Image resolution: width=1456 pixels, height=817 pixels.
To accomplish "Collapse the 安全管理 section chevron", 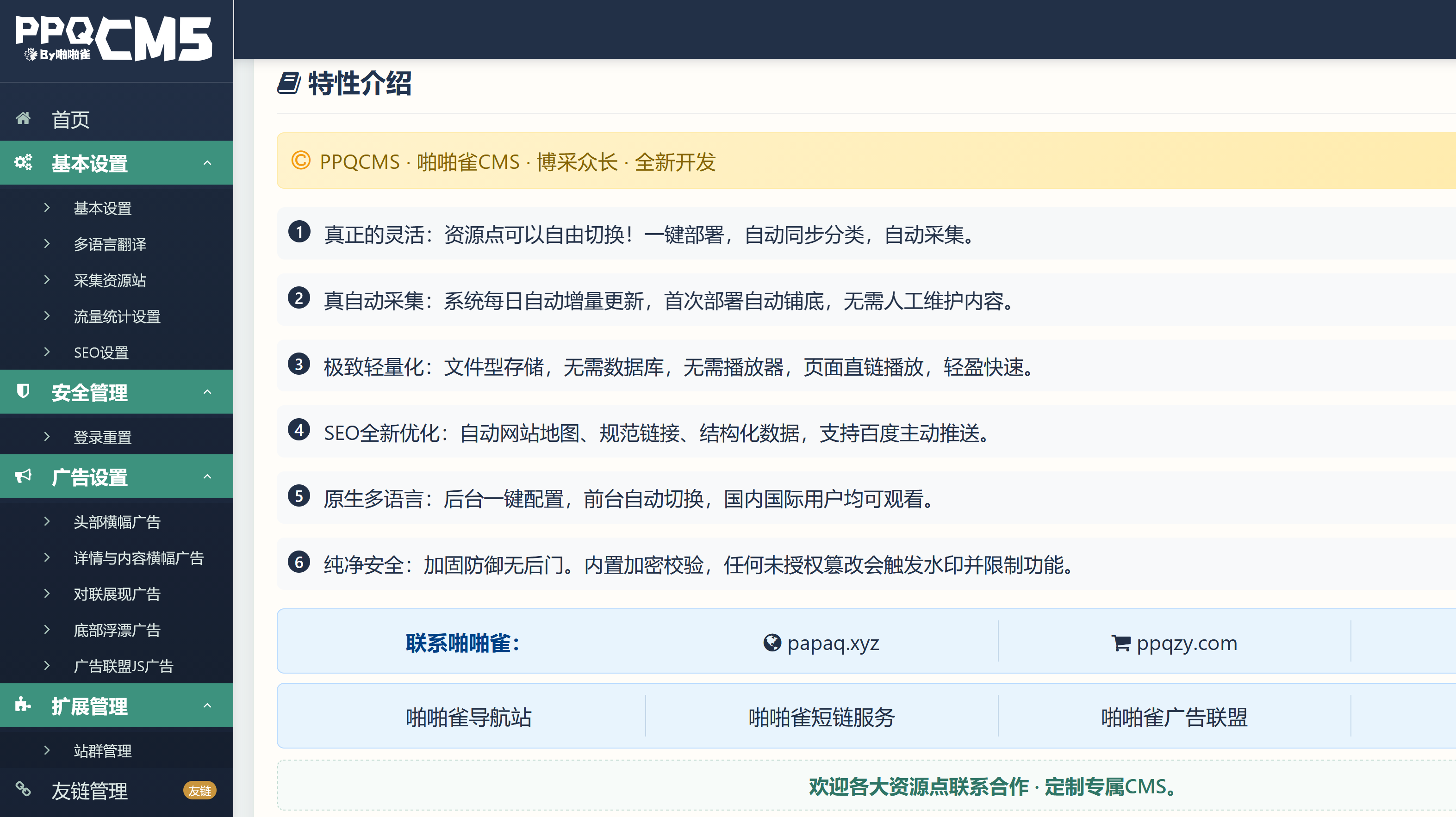I will coord(207,391).
